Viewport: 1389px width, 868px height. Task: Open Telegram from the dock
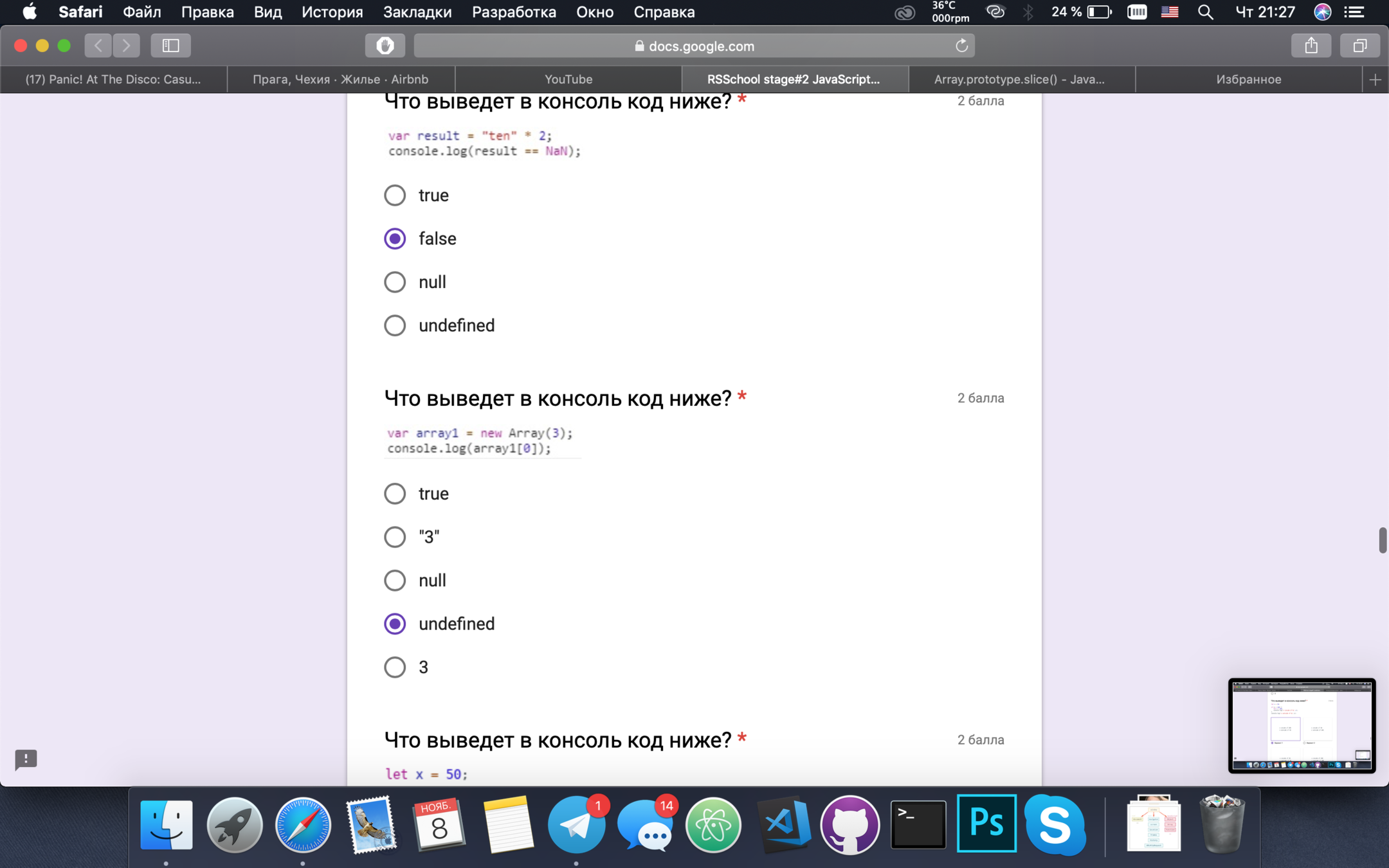tap(576, 825)
